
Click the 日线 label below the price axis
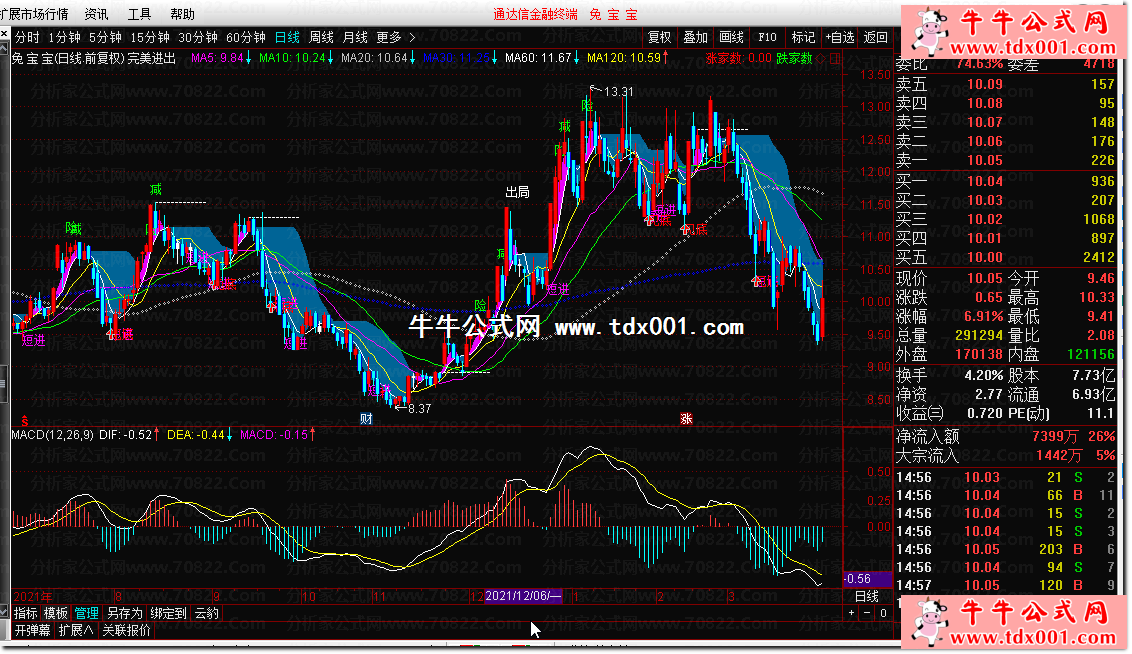pyautogui.click(x=866, y=596)
